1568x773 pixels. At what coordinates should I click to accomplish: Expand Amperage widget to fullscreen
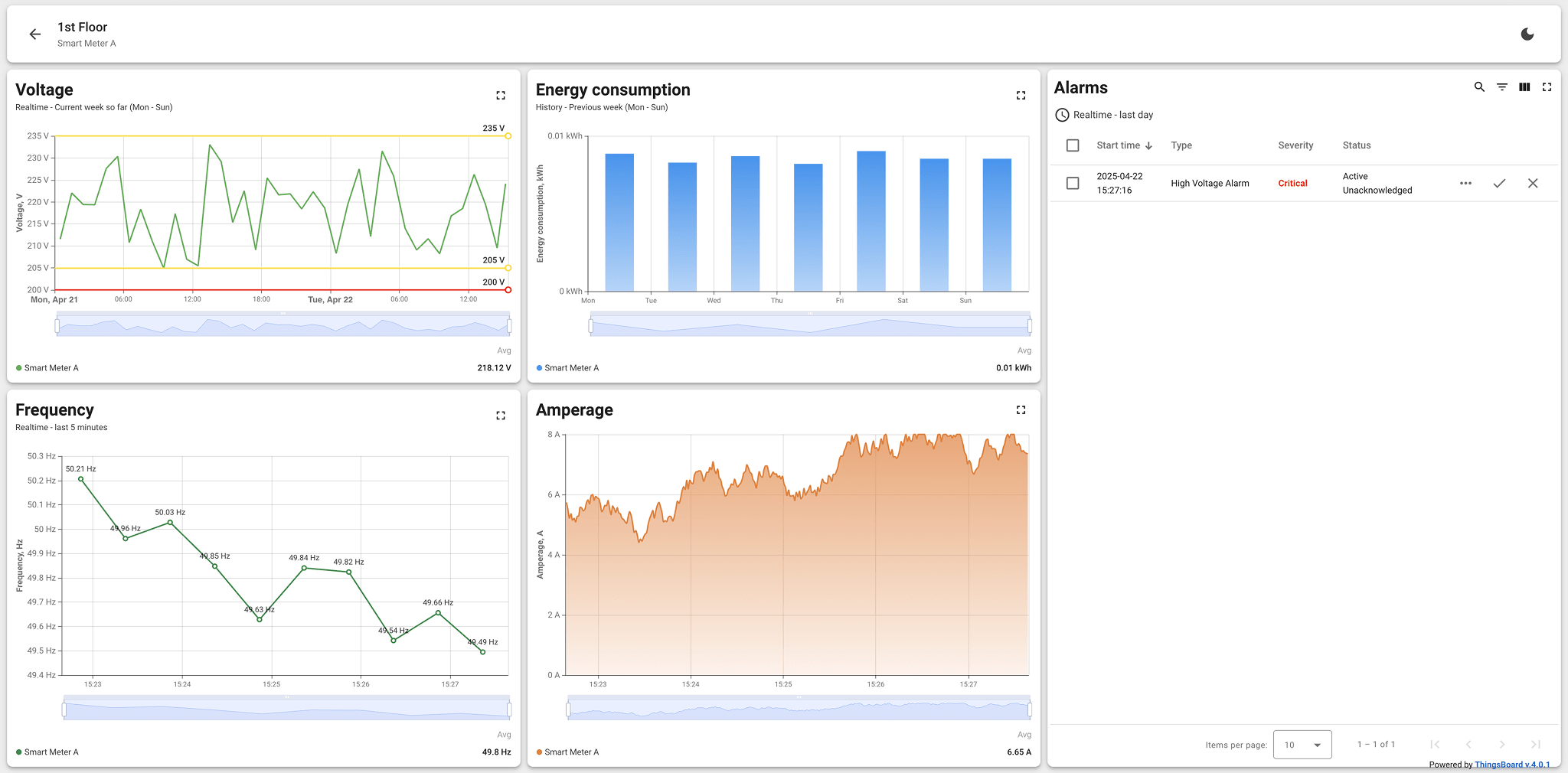coord(1021,410)
